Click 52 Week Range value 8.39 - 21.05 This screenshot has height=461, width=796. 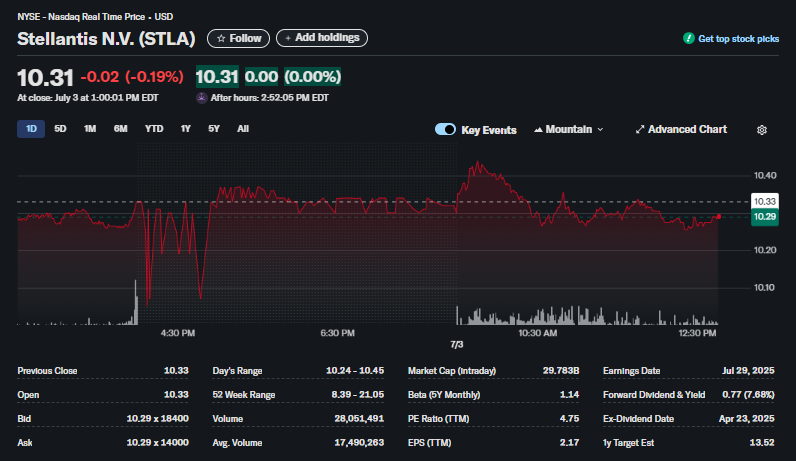[x=357, y=394]
